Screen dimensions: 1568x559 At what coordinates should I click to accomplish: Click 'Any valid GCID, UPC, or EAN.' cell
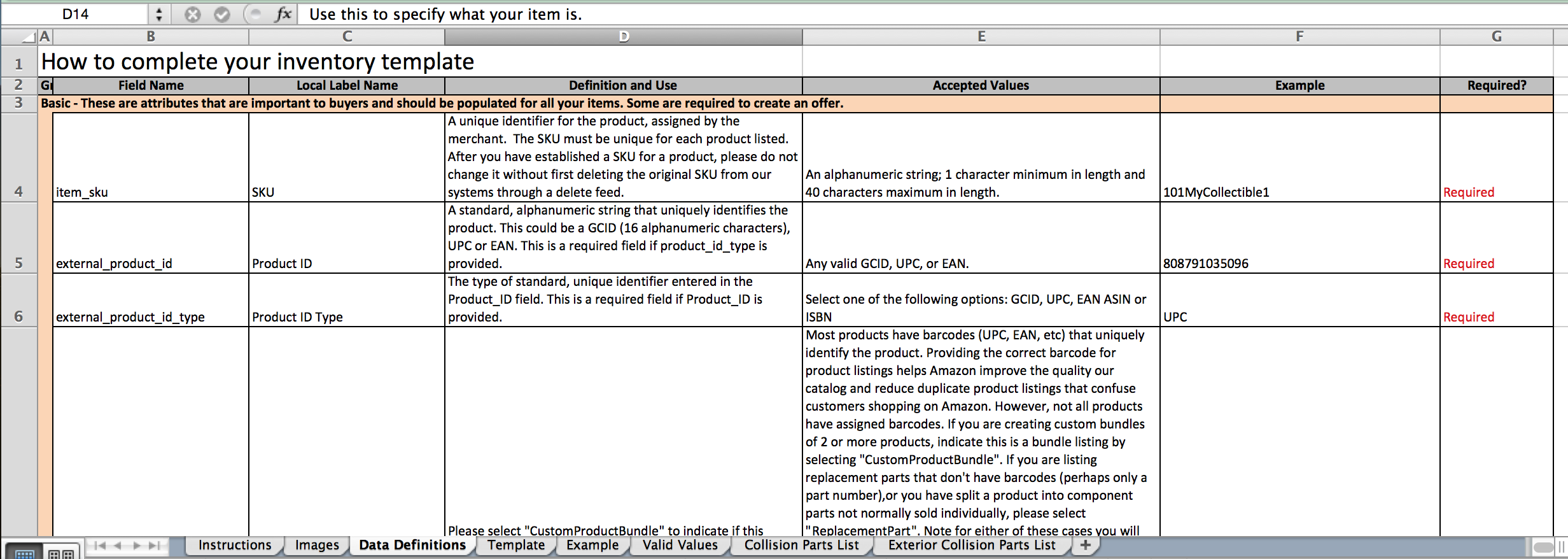pyautogui.click(x=981, y=238)
